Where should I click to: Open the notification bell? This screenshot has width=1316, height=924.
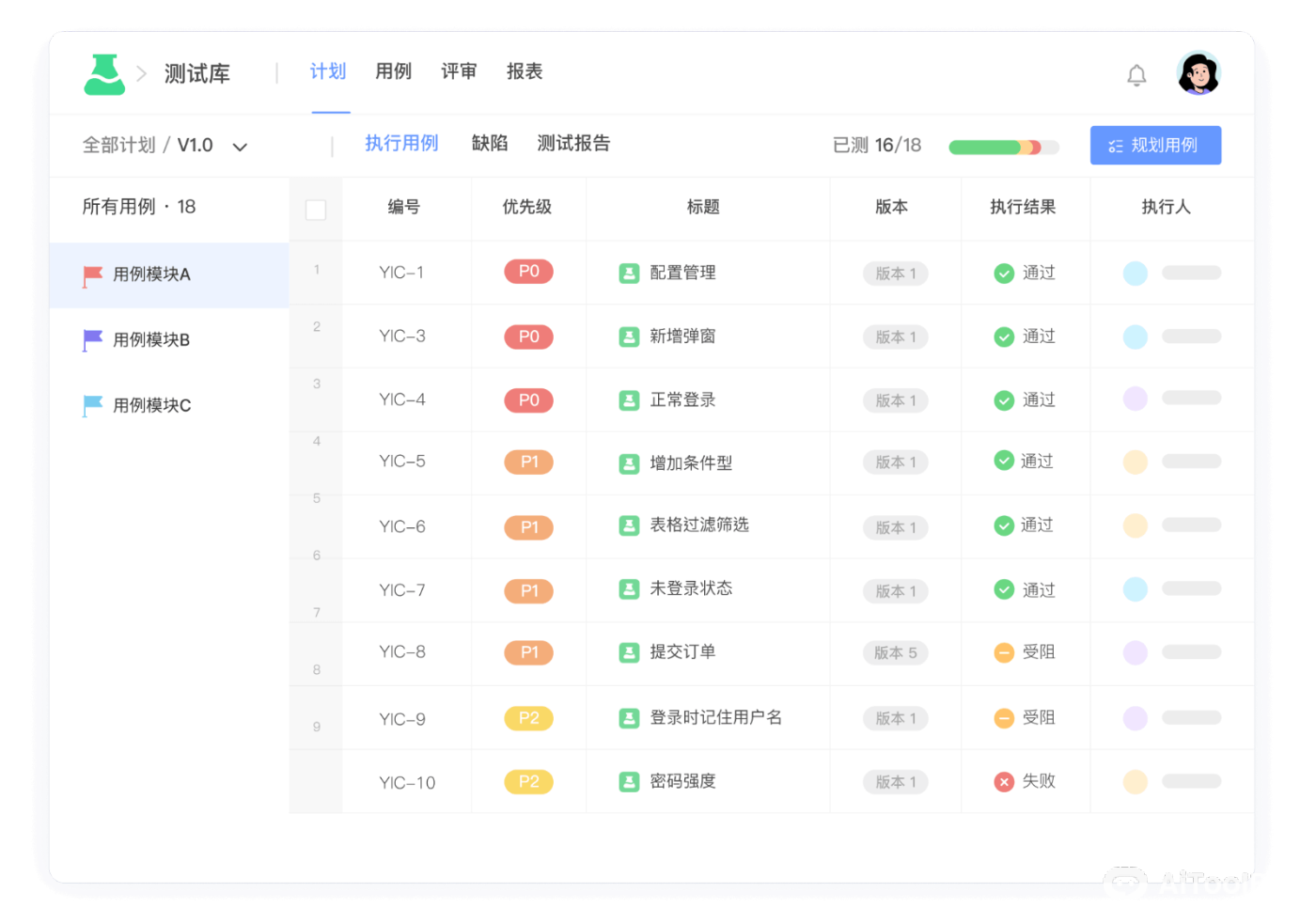coord(1136,74)
